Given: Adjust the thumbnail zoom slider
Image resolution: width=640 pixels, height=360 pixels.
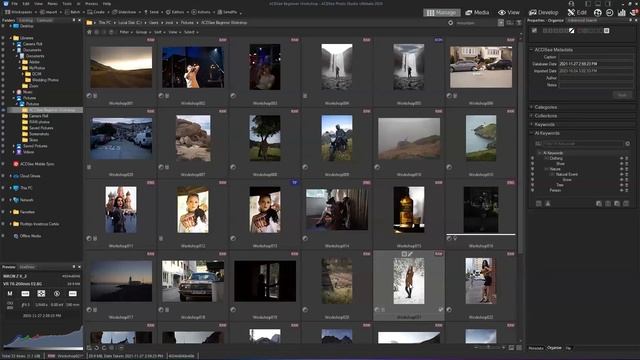Looking at the screenshot, I should click(489, 347).
